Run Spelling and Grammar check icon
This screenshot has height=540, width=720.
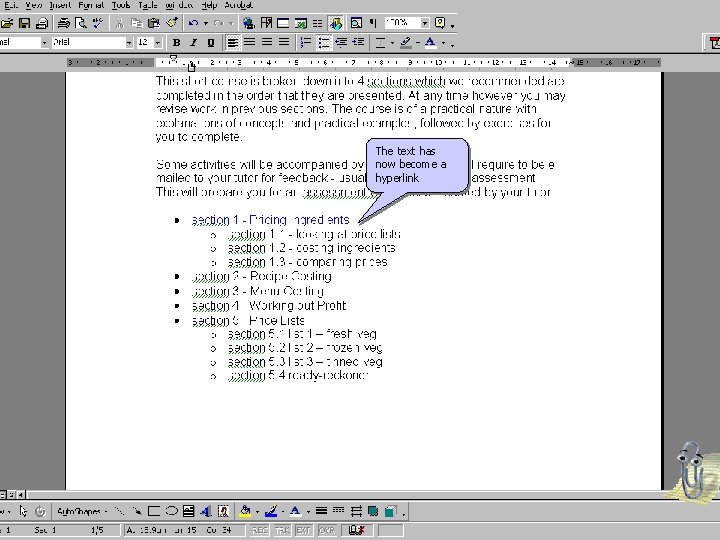98,23
